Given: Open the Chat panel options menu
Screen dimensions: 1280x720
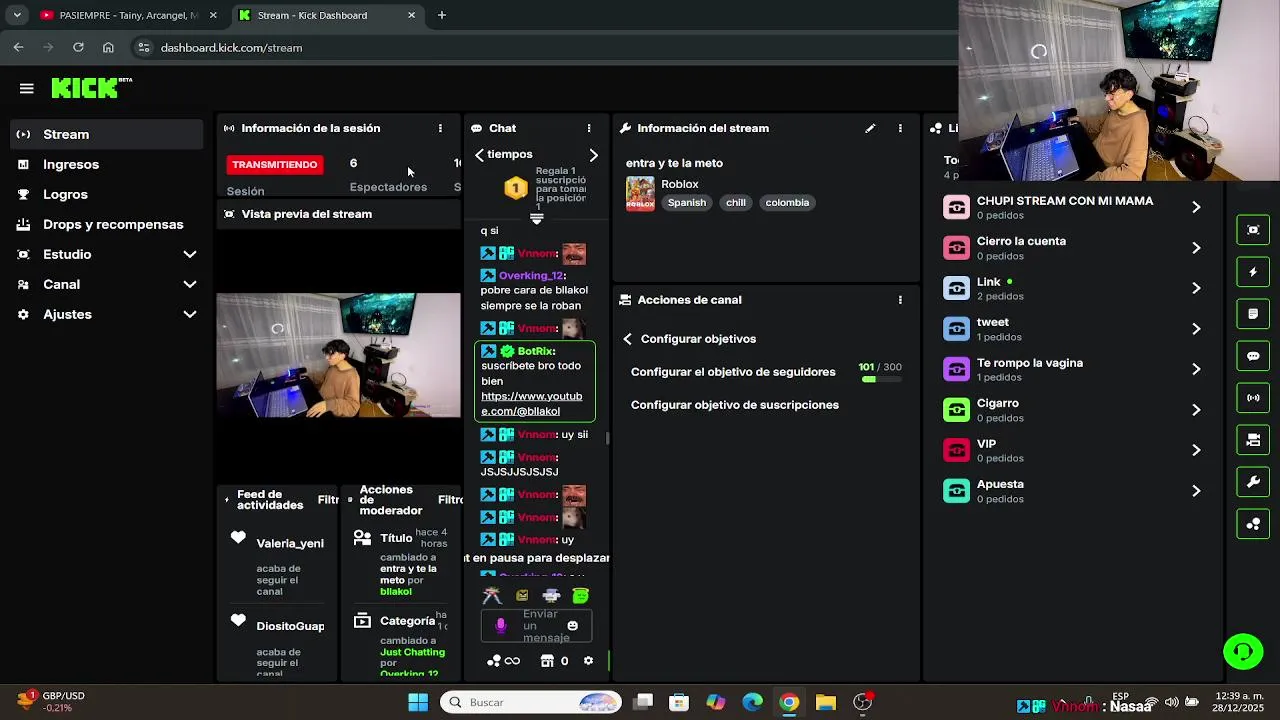Looking at the screenshot, I should (589, 128).
